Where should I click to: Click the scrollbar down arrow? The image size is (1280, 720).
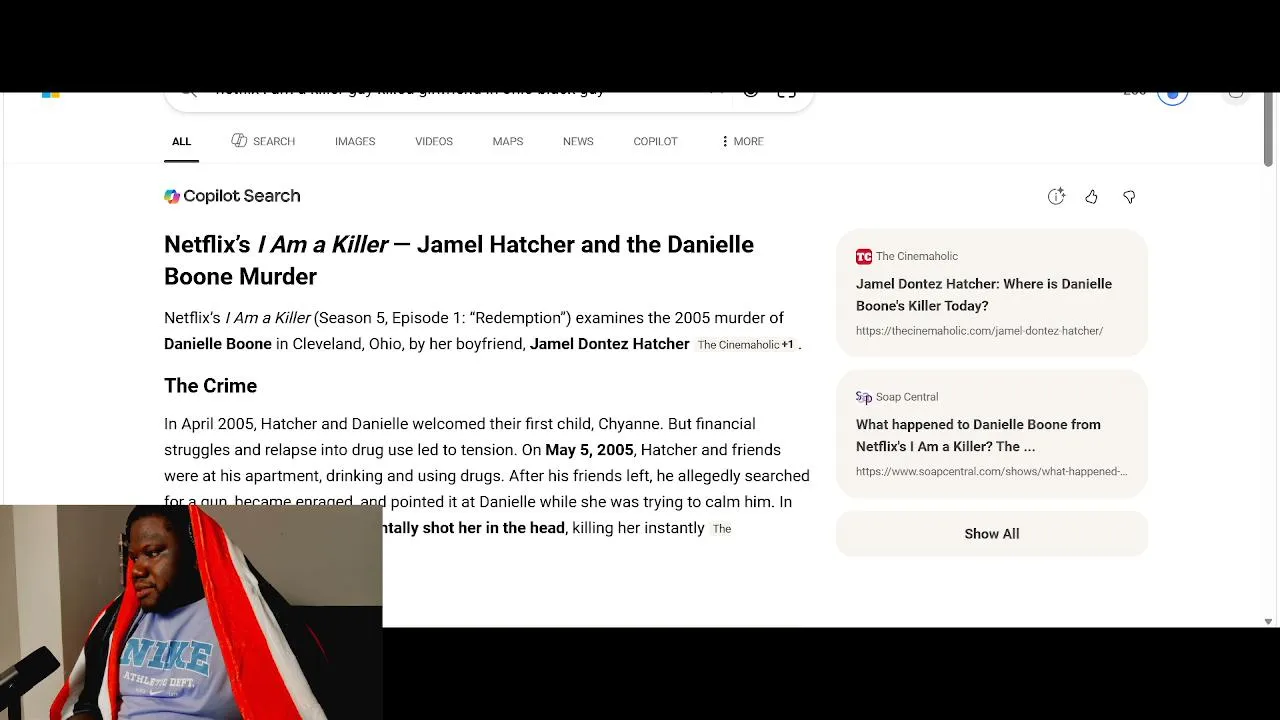tap(1268, 621)
